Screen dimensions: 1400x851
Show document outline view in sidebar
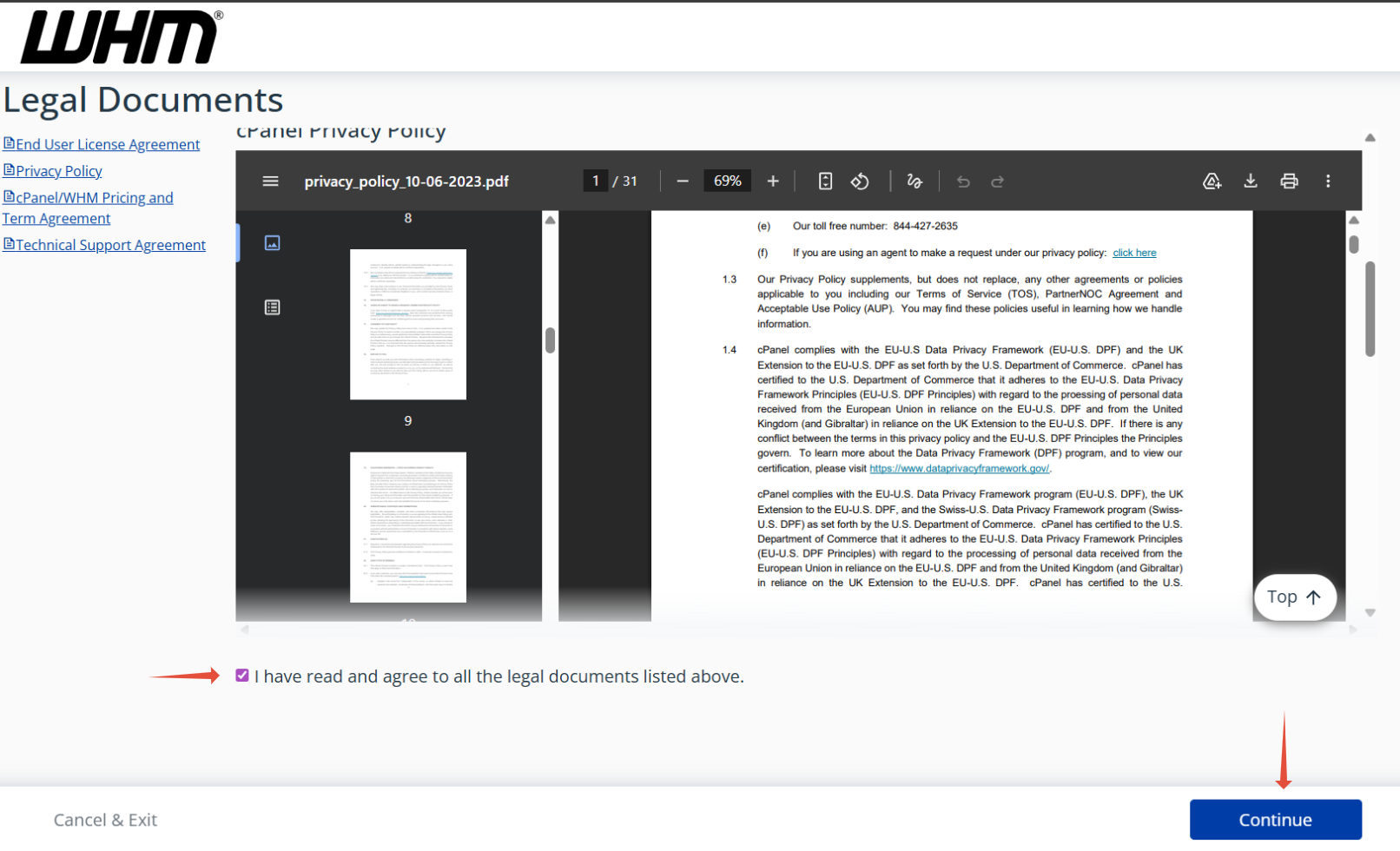pos(272,307)
